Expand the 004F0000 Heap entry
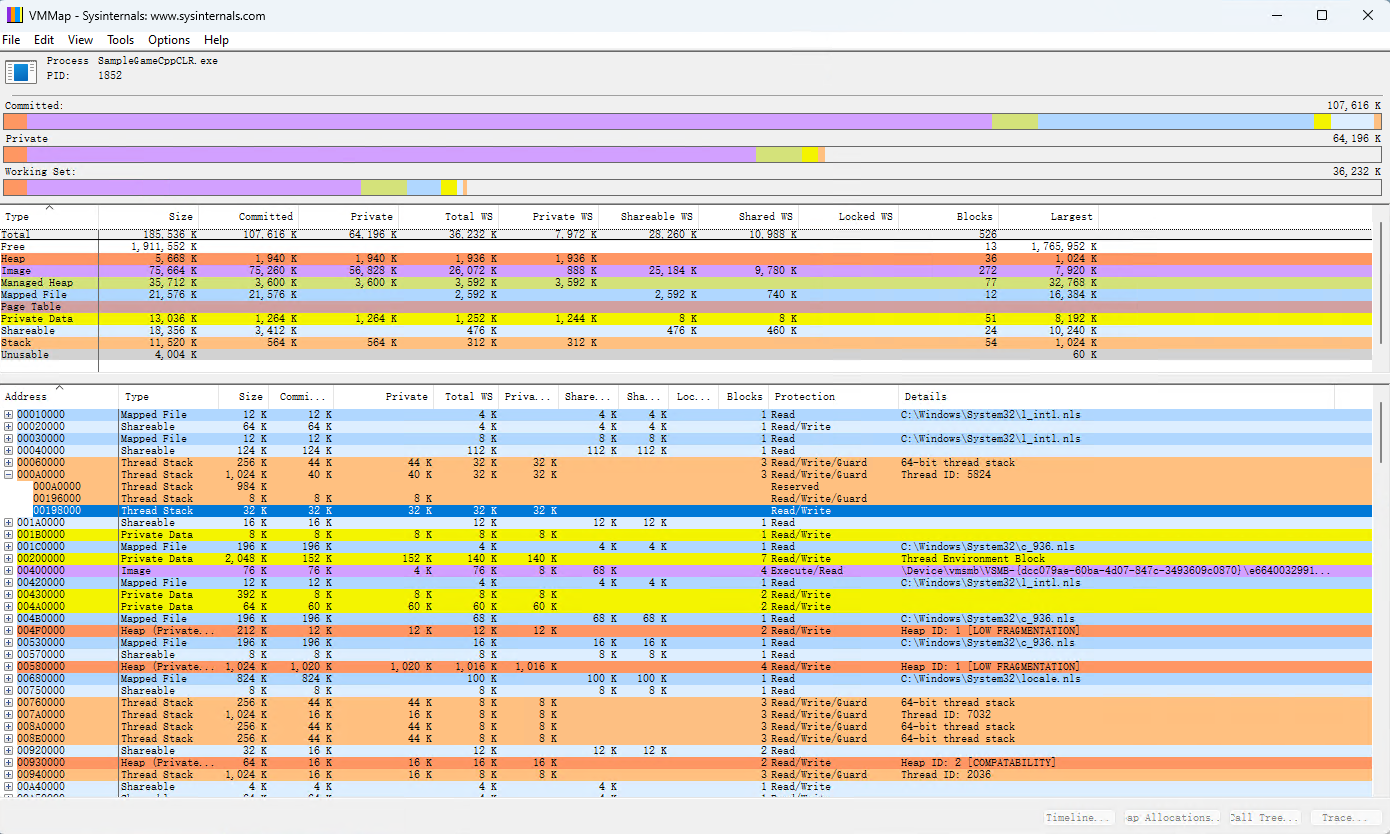The width and height of the screenshot is (1390, 834). [9, 630]
